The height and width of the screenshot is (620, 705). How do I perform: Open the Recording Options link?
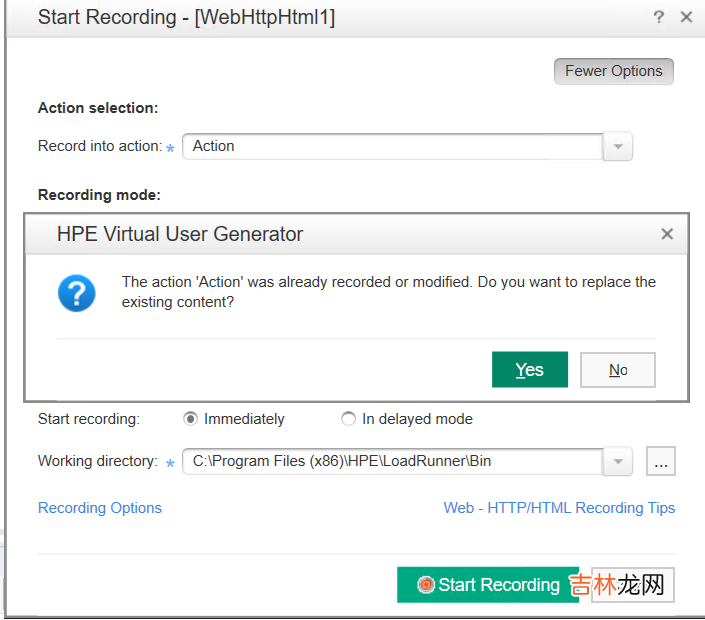100,508
